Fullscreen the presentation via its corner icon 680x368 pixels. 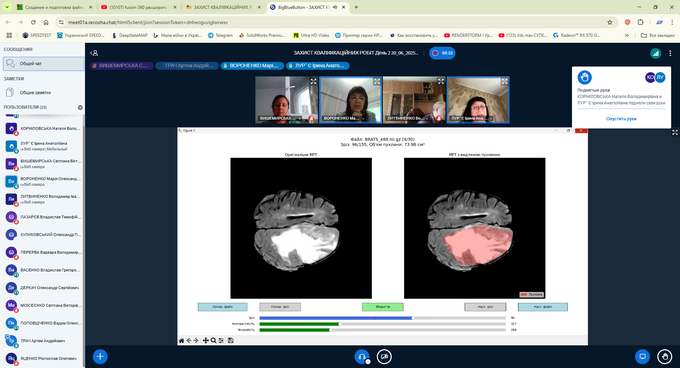pos(675,133)
